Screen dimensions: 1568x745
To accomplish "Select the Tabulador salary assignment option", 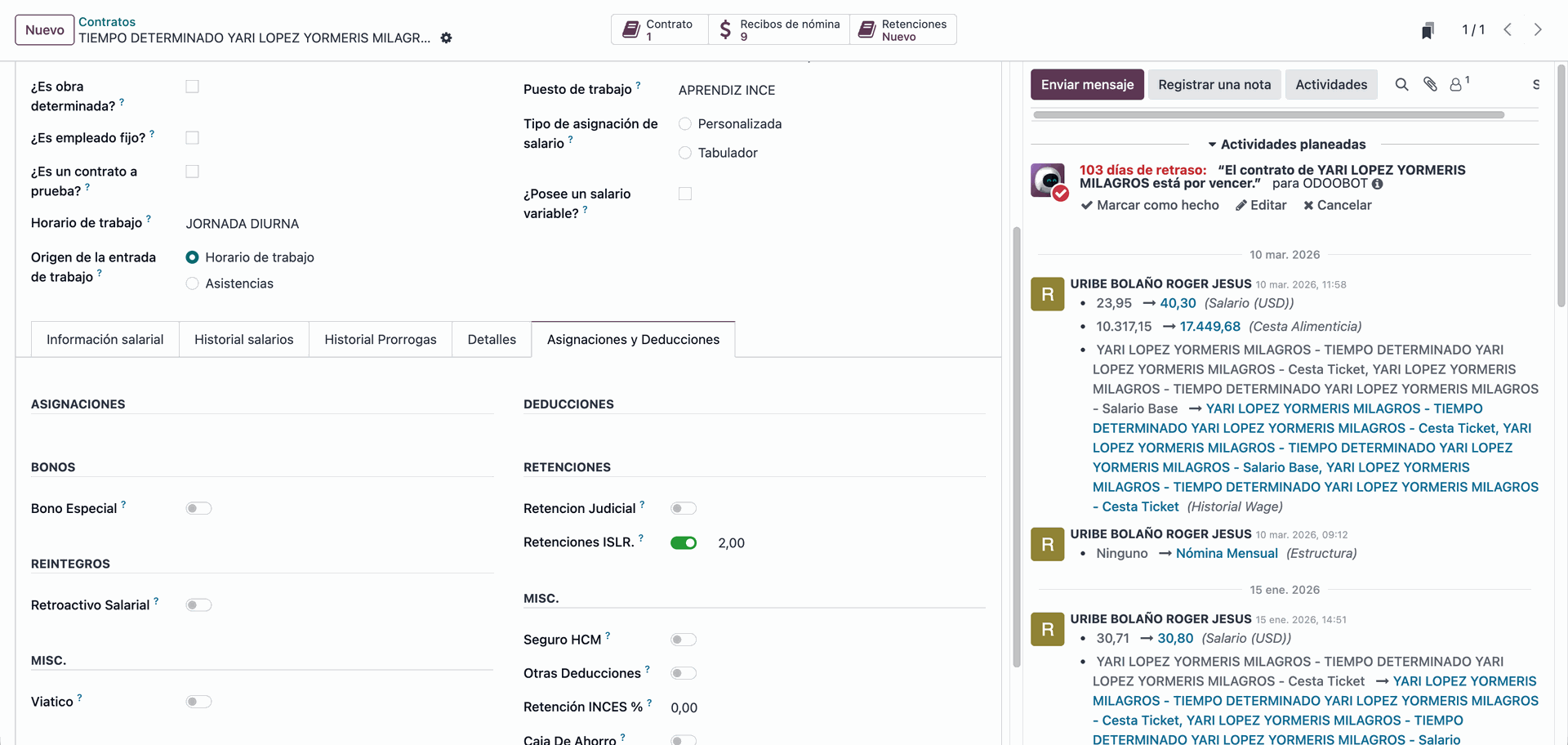I will [685, 154].
